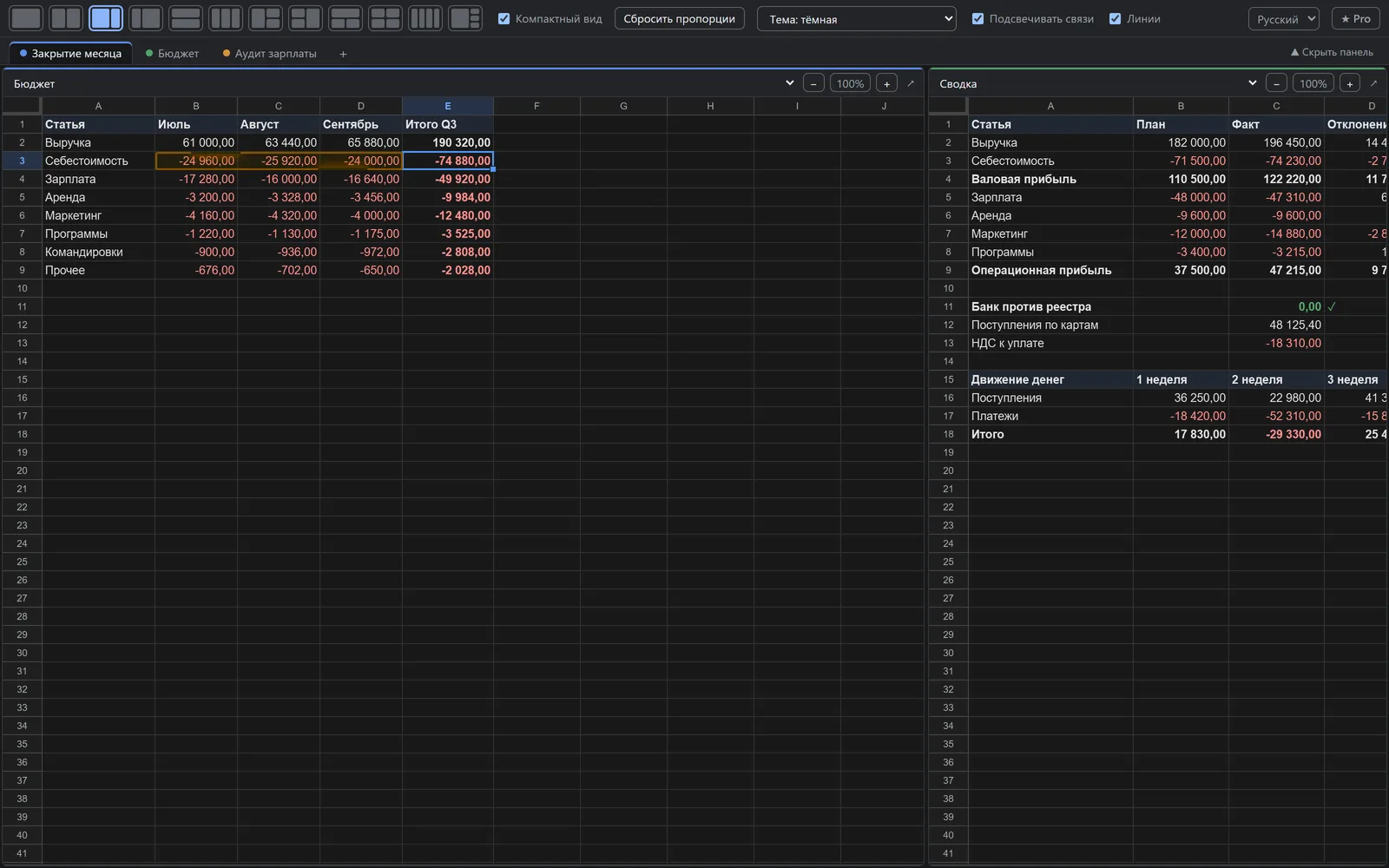Click the Pro upgrade button

click(x=1355, y=18)
